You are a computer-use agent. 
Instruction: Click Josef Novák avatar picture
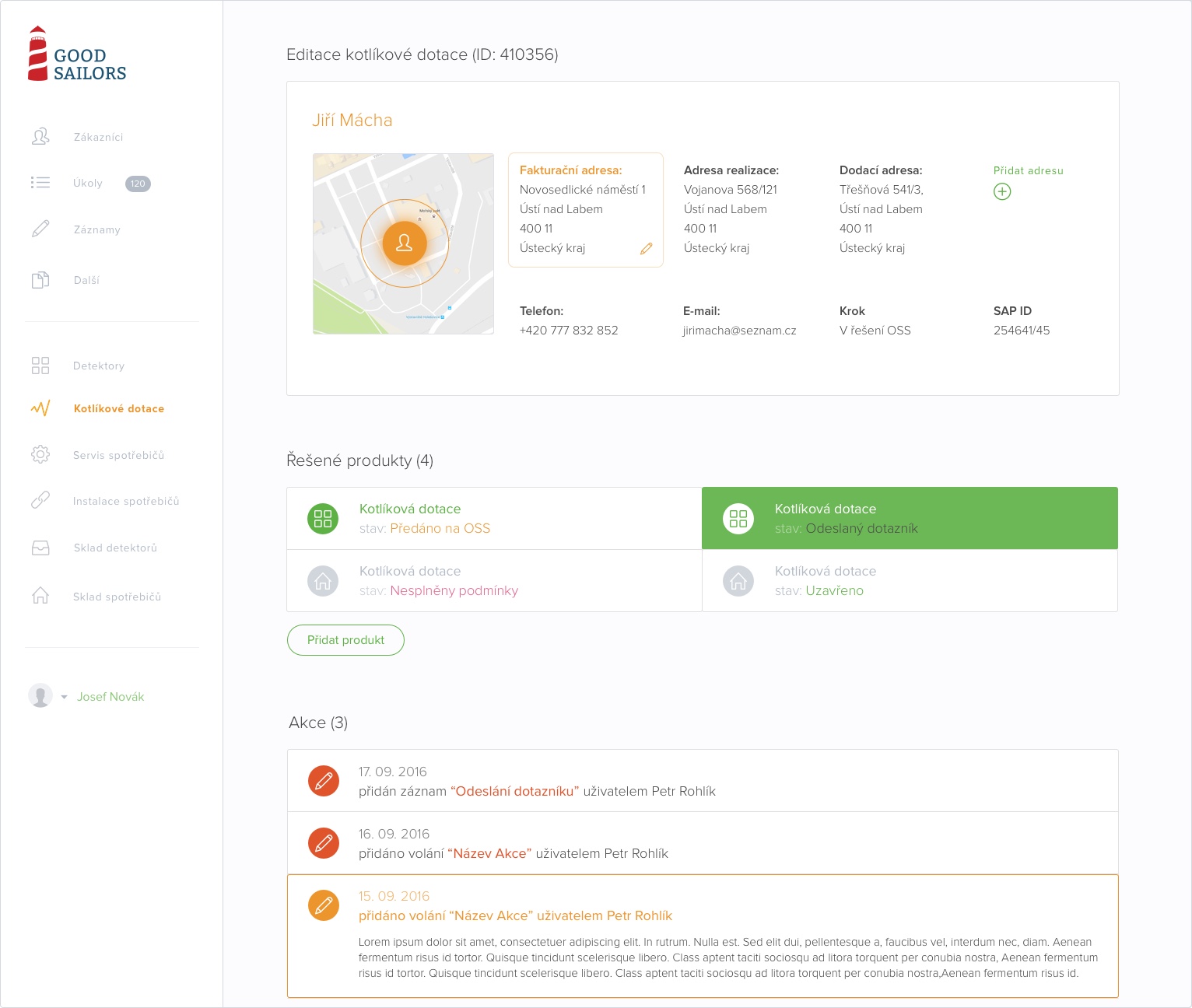[x=40, y=695]
